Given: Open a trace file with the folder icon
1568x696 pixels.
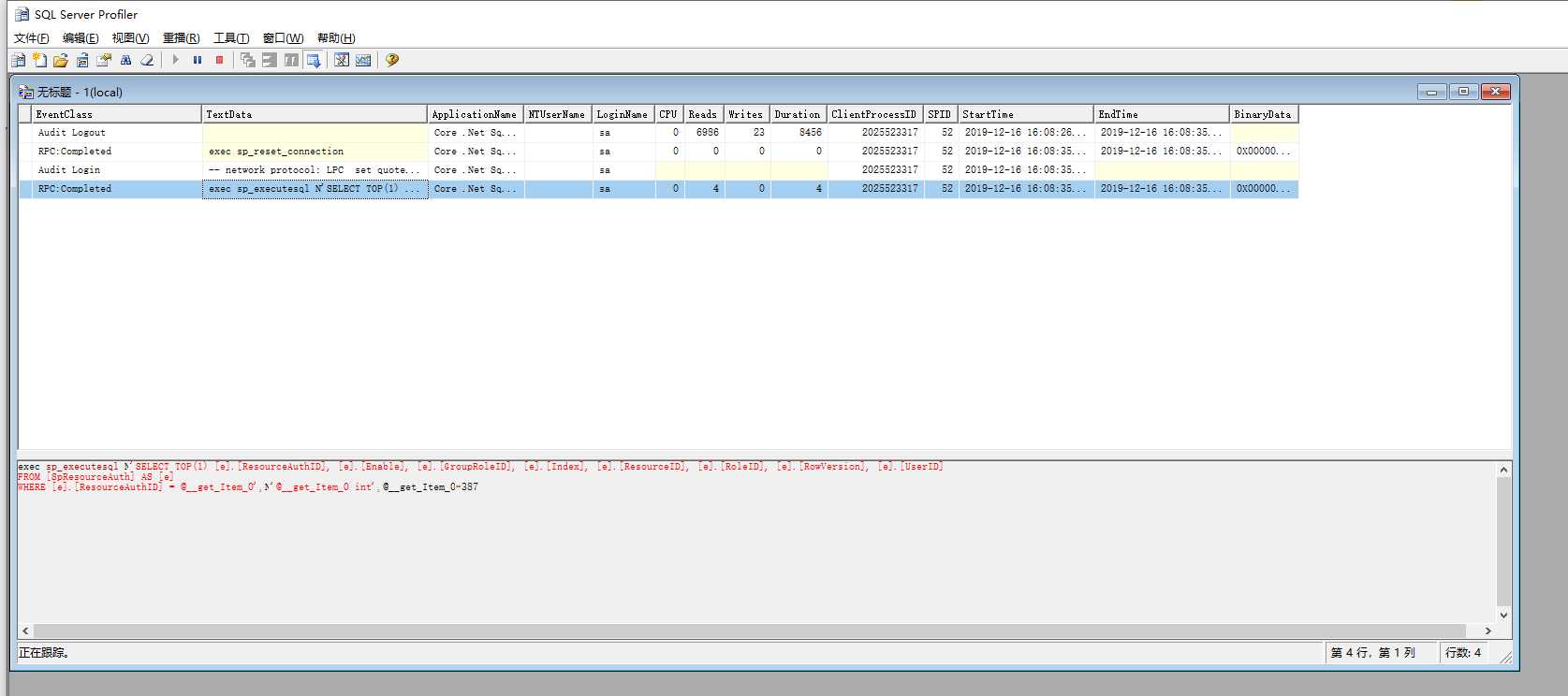Looking at the screenshot, I should point(61,60).
